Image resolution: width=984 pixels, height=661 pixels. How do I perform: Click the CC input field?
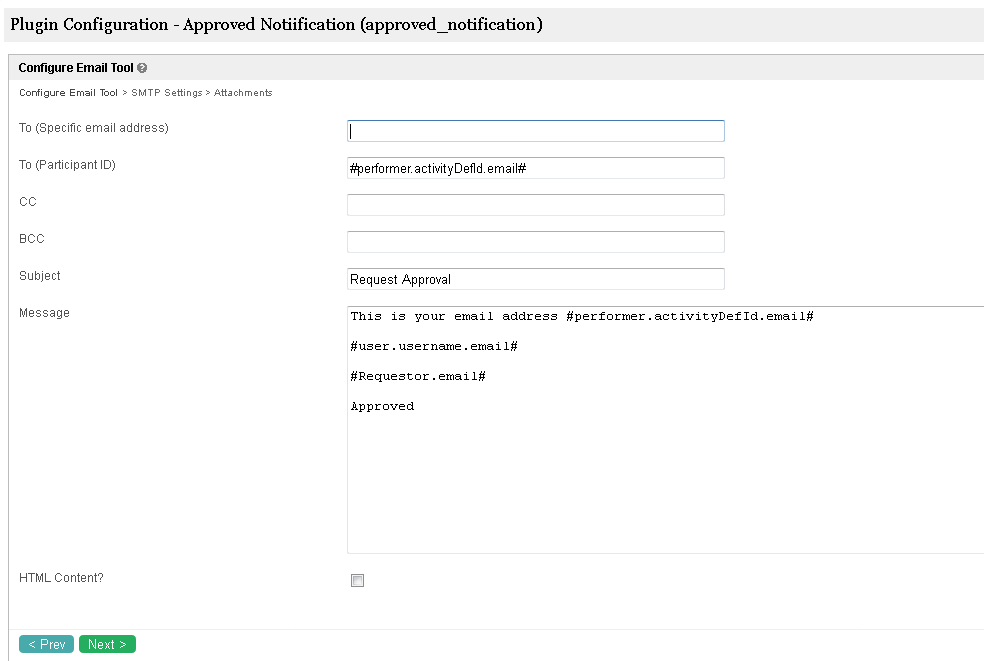pyautogui.click(x=535, y=205)
